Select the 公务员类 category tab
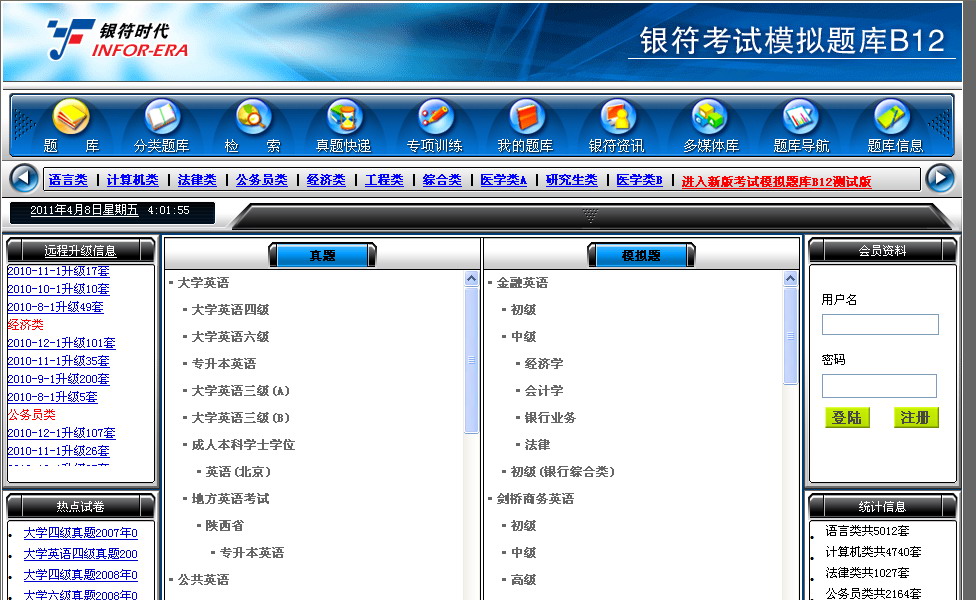 [x=261, y=180]
